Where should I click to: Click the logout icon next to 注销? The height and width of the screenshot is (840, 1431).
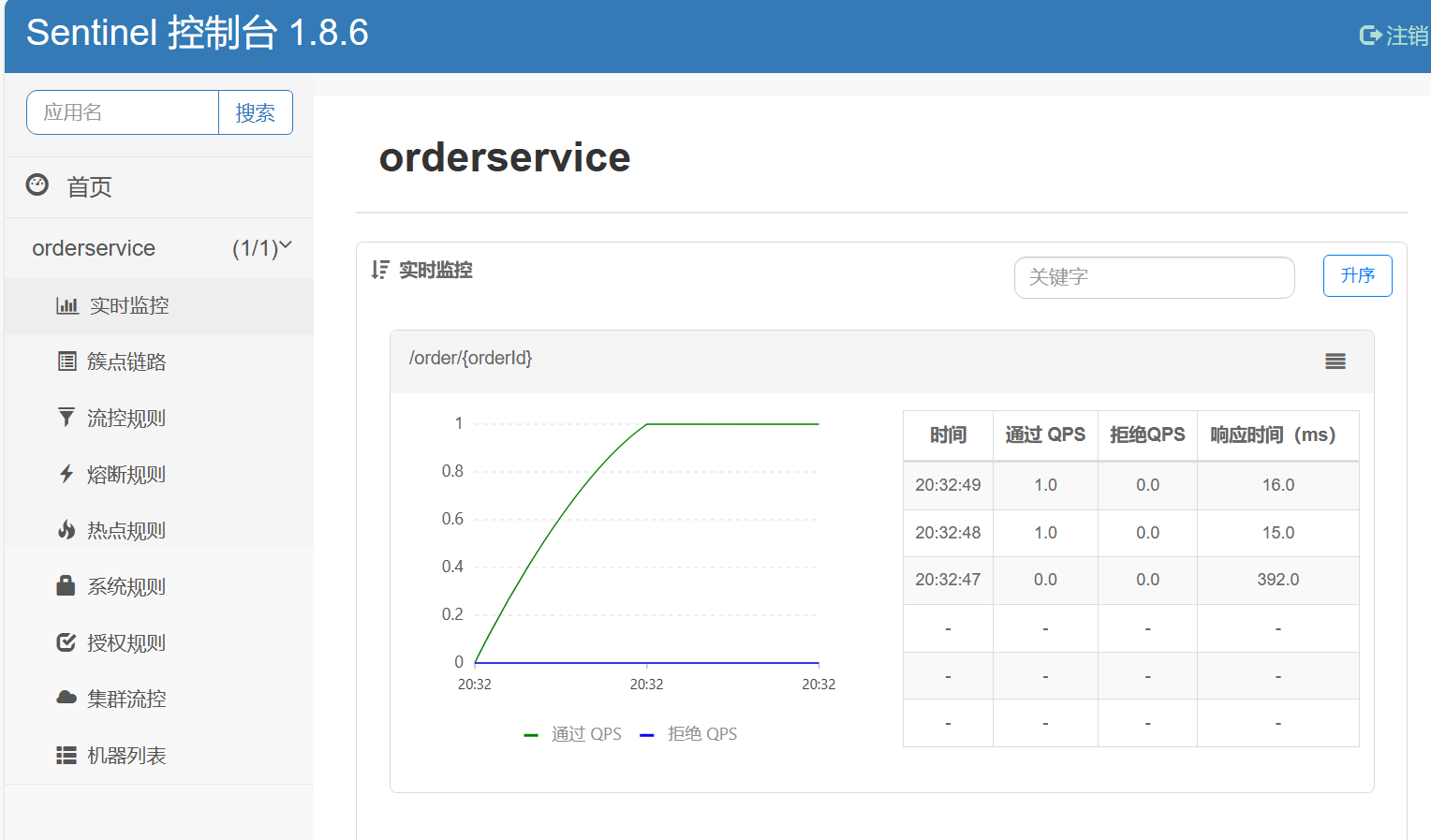pos(1371,36)
